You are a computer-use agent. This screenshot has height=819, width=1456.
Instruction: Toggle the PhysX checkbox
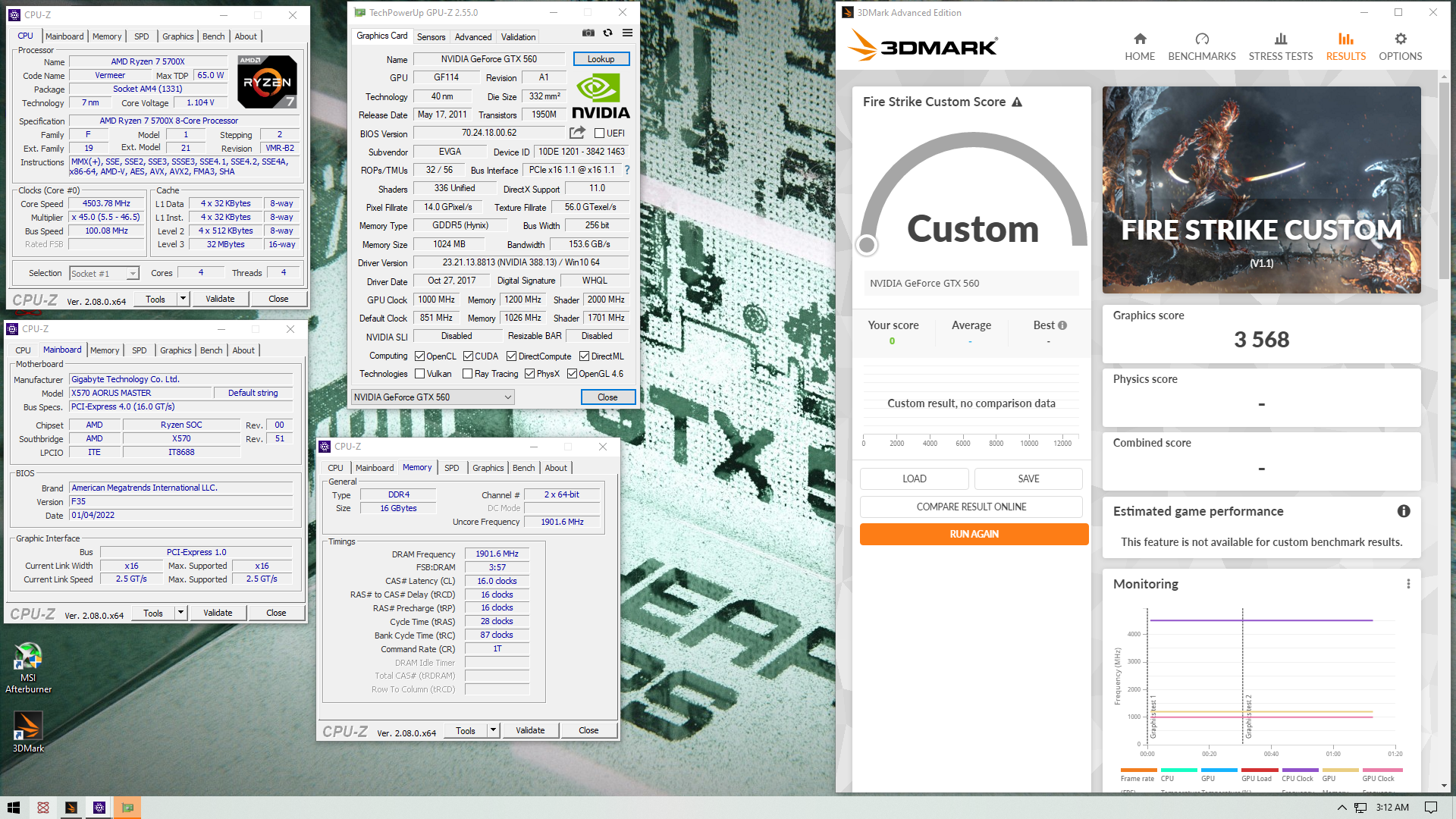click(x=529, y=374)
